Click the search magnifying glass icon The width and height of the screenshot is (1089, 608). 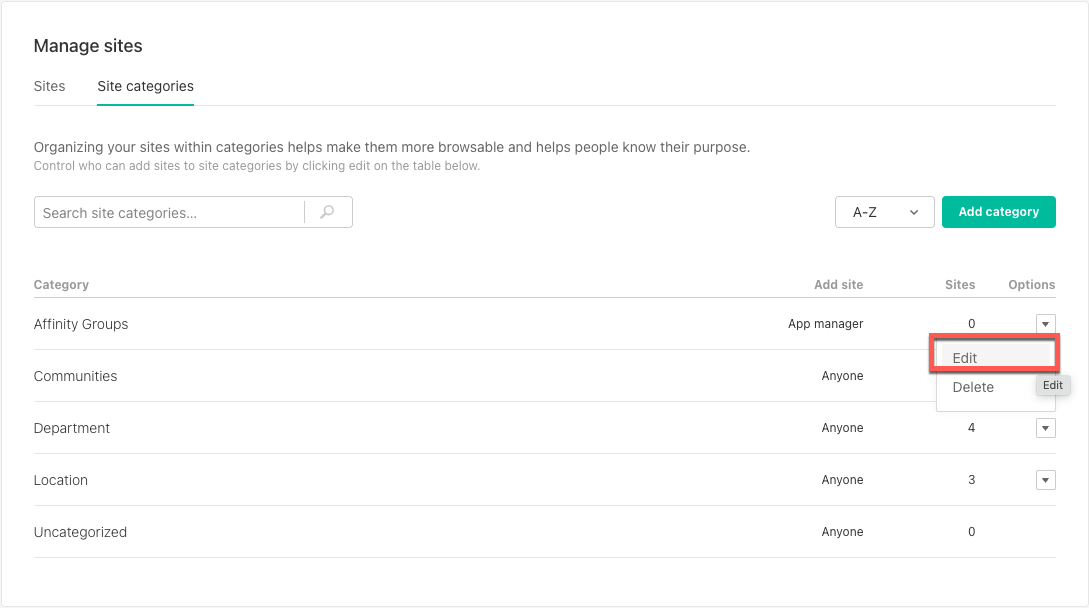coord(328,212)
